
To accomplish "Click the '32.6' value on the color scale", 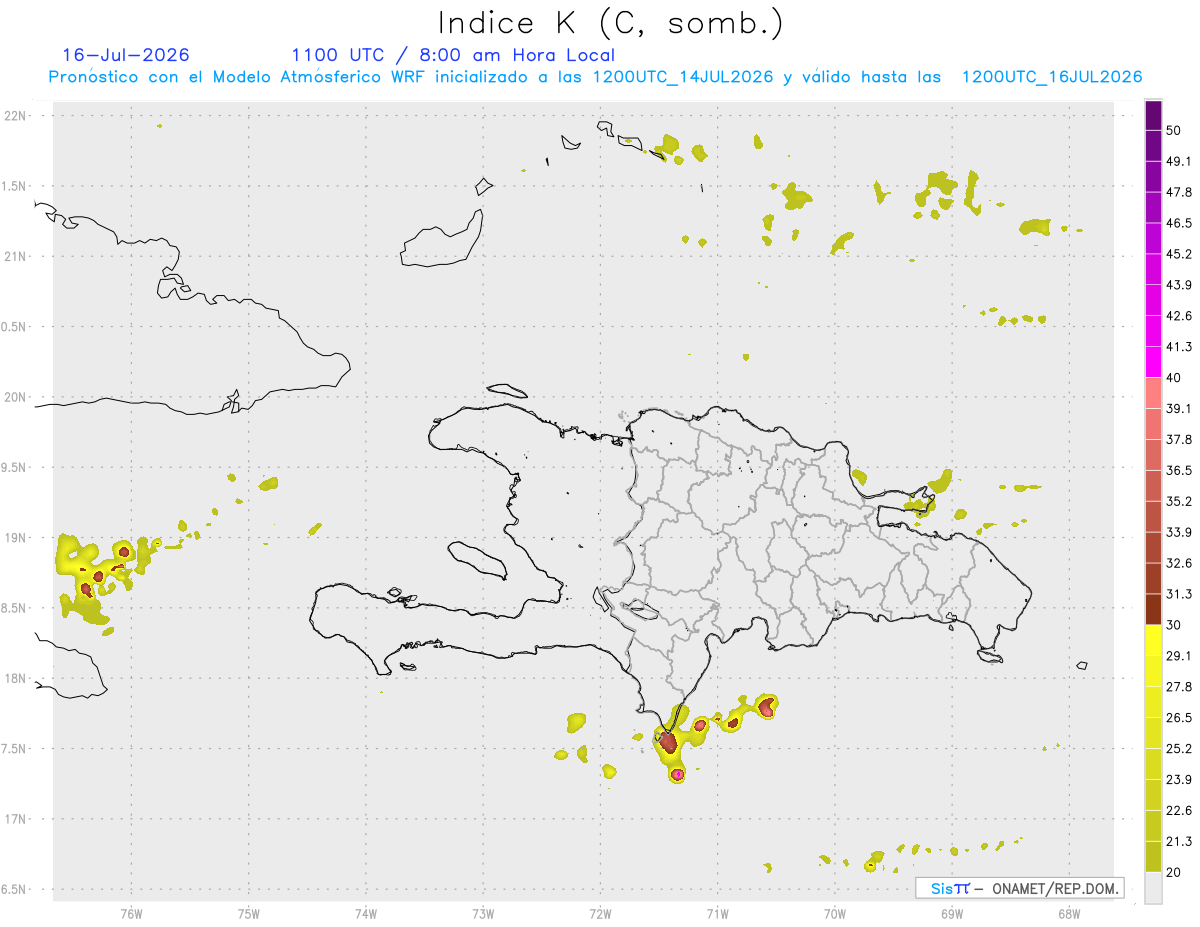I will [1179, 563].
